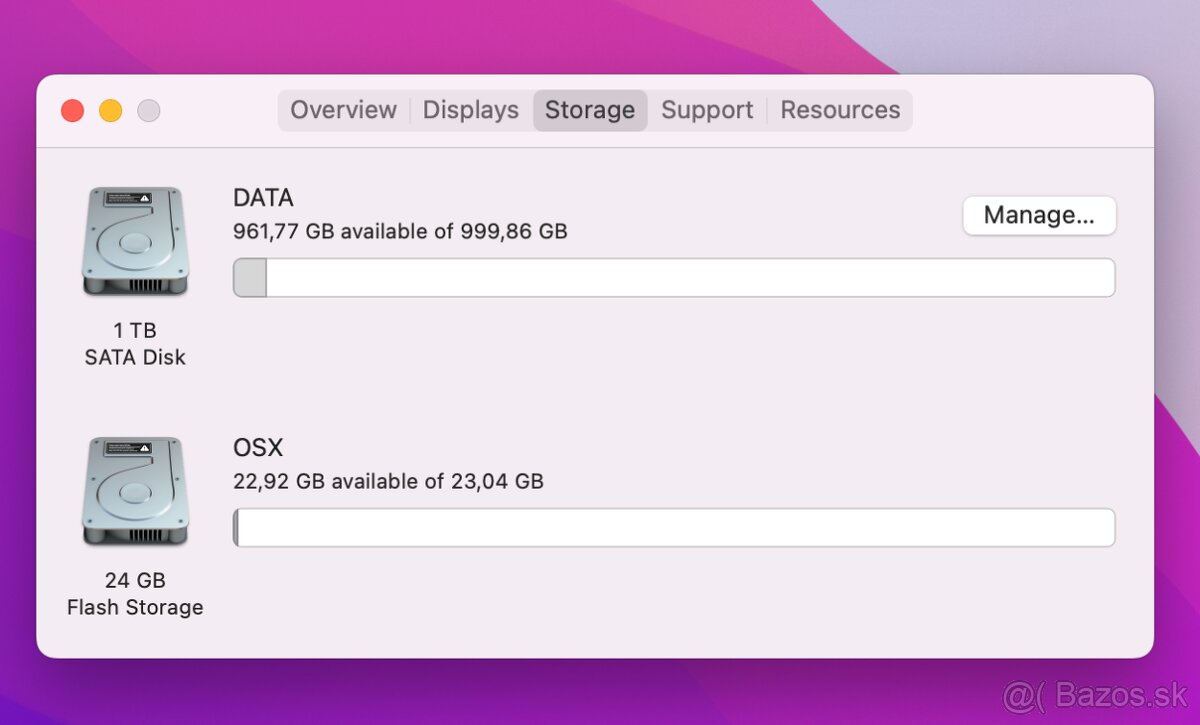The width and height of the screenshot is (1200, 725).
Task: Open the Resources tab
Action: point(840,110)
